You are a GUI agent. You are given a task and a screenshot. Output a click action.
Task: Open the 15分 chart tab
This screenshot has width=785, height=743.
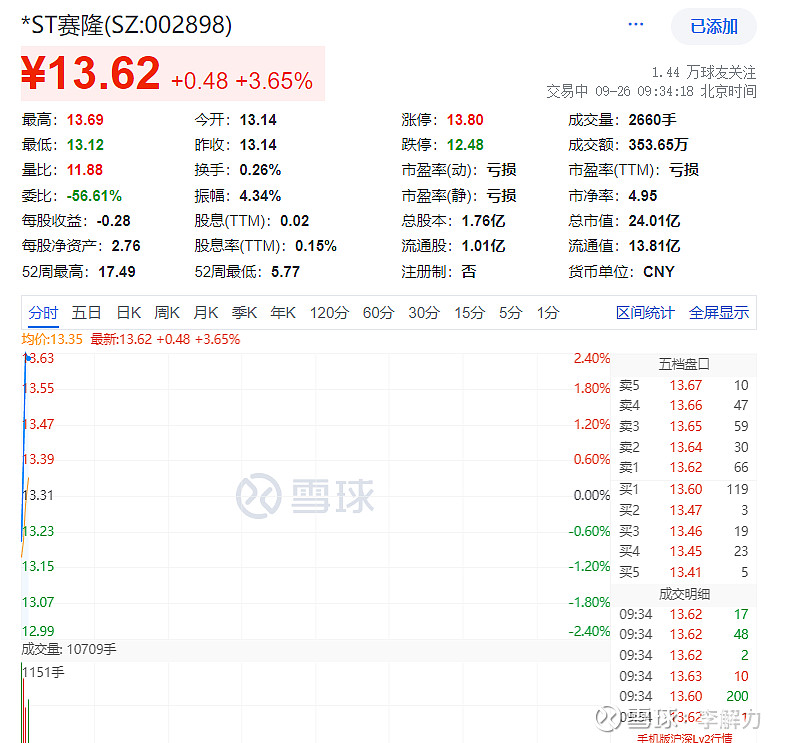(x=469, y=313)
